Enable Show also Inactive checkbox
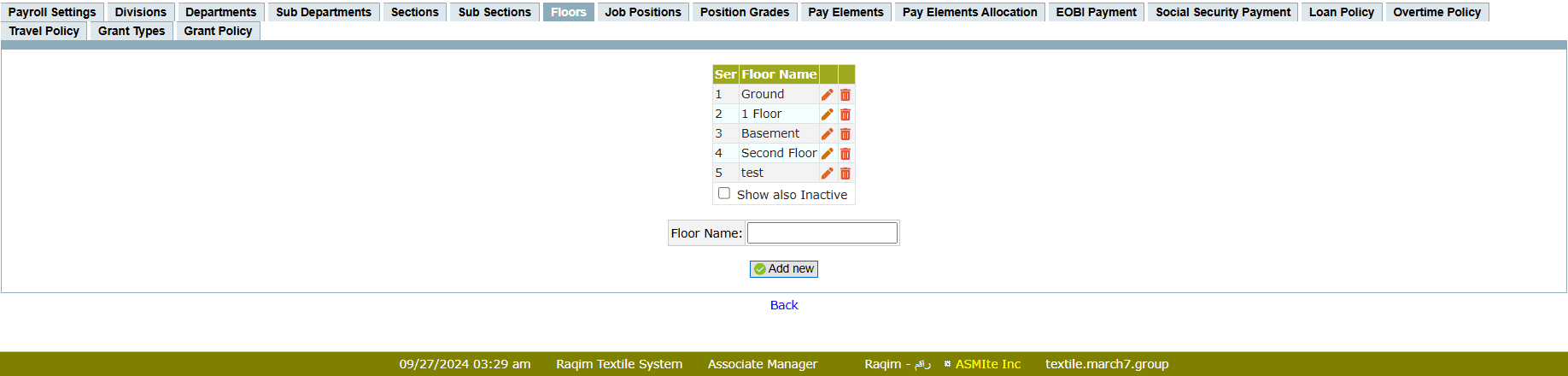Viewport: 1568px width, 376px height. tap(724, 194)
